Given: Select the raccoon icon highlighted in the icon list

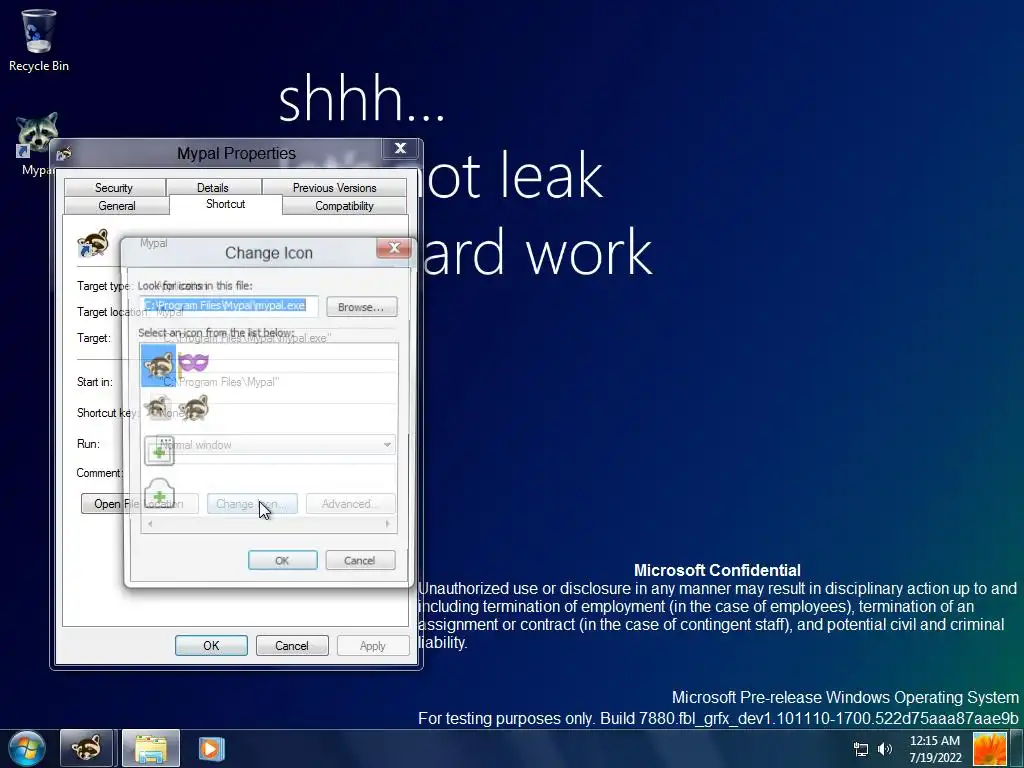Looking at the screenshot, I should (x=158, y=365).
